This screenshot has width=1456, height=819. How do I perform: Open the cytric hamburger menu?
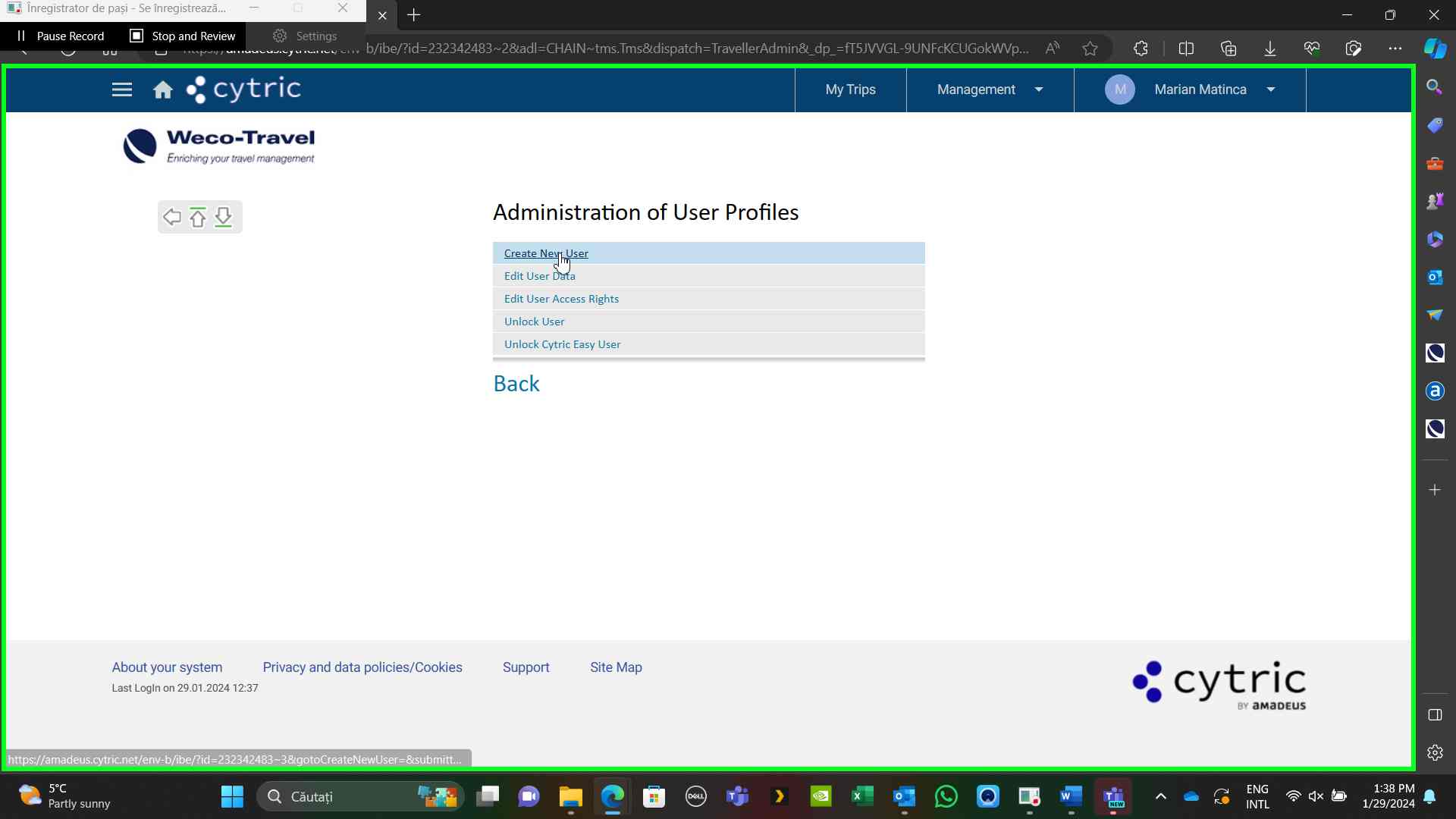[121, 89]
